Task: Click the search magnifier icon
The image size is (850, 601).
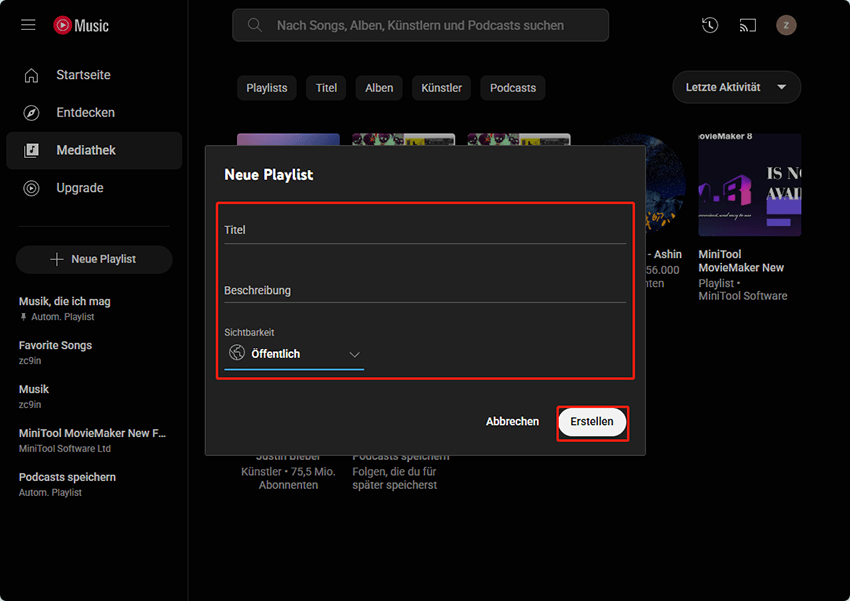Action: point(254,25)
